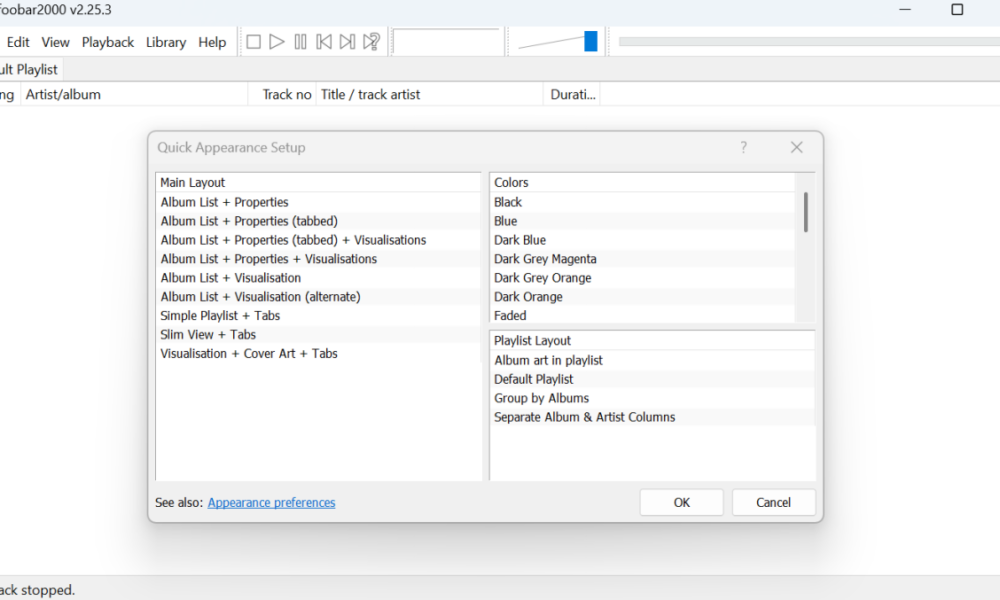Select Group by Albums playlist layout
The width and height of the screenshot is (1000, 600).
point(541,398)
